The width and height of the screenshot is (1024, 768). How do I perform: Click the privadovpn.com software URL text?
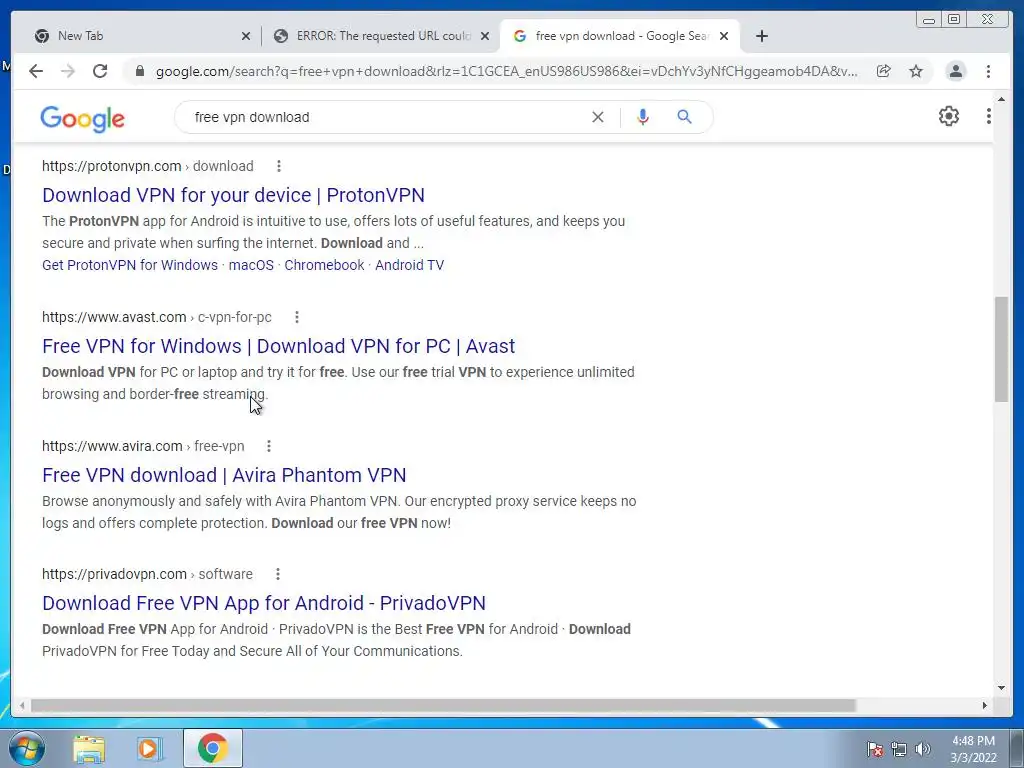coord(147,574)
